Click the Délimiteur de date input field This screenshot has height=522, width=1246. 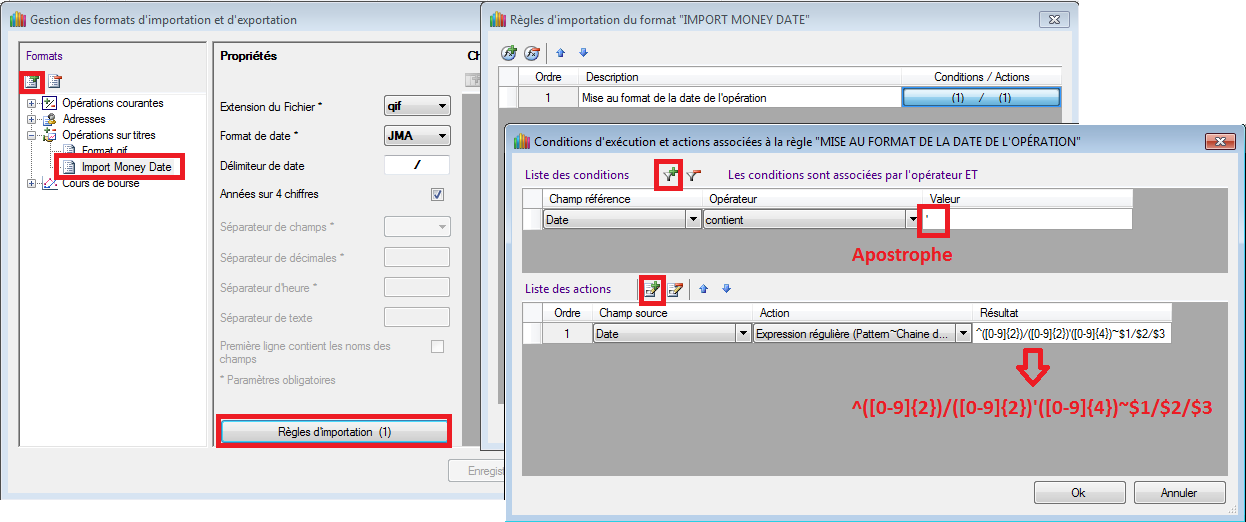point(417,166)
